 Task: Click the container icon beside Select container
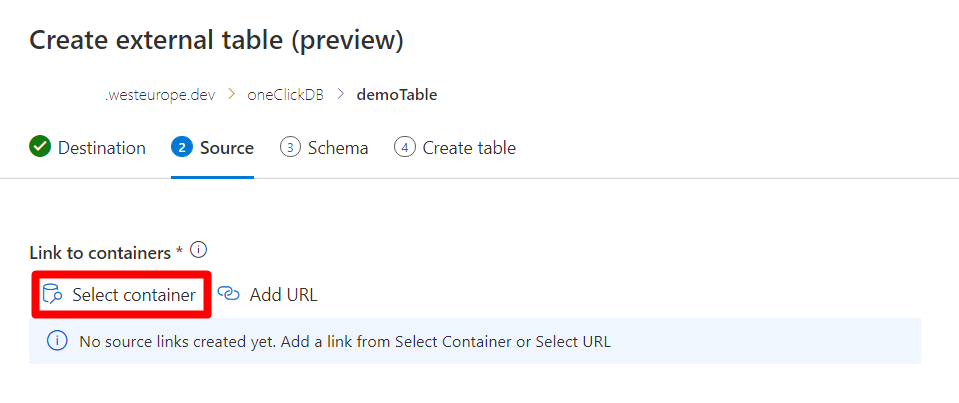click(x=51, y=294)
